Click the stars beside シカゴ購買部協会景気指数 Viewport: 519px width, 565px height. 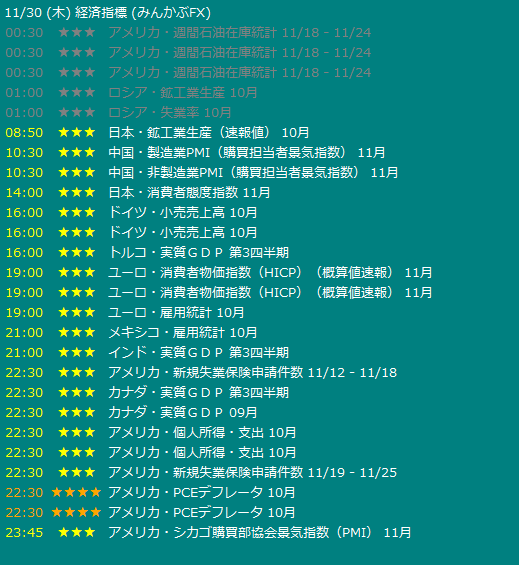pos(77,532)
